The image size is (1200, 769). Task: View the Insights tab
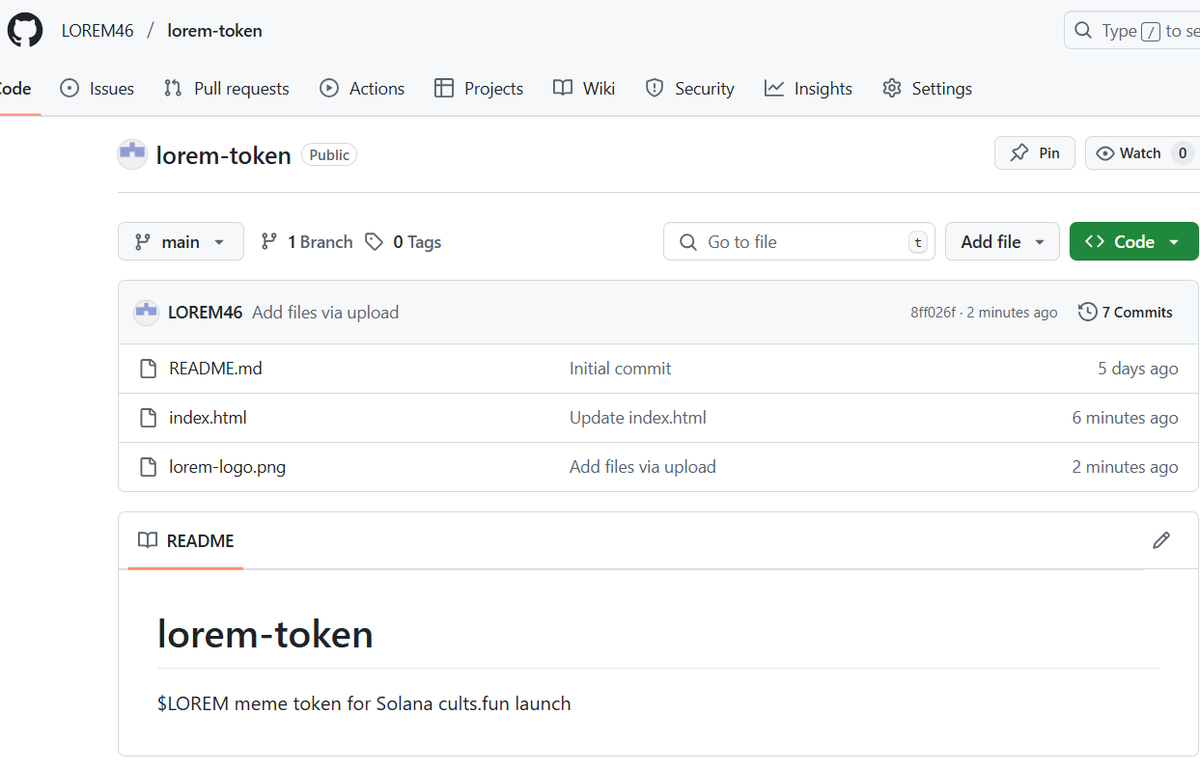(x=808, y=88)
